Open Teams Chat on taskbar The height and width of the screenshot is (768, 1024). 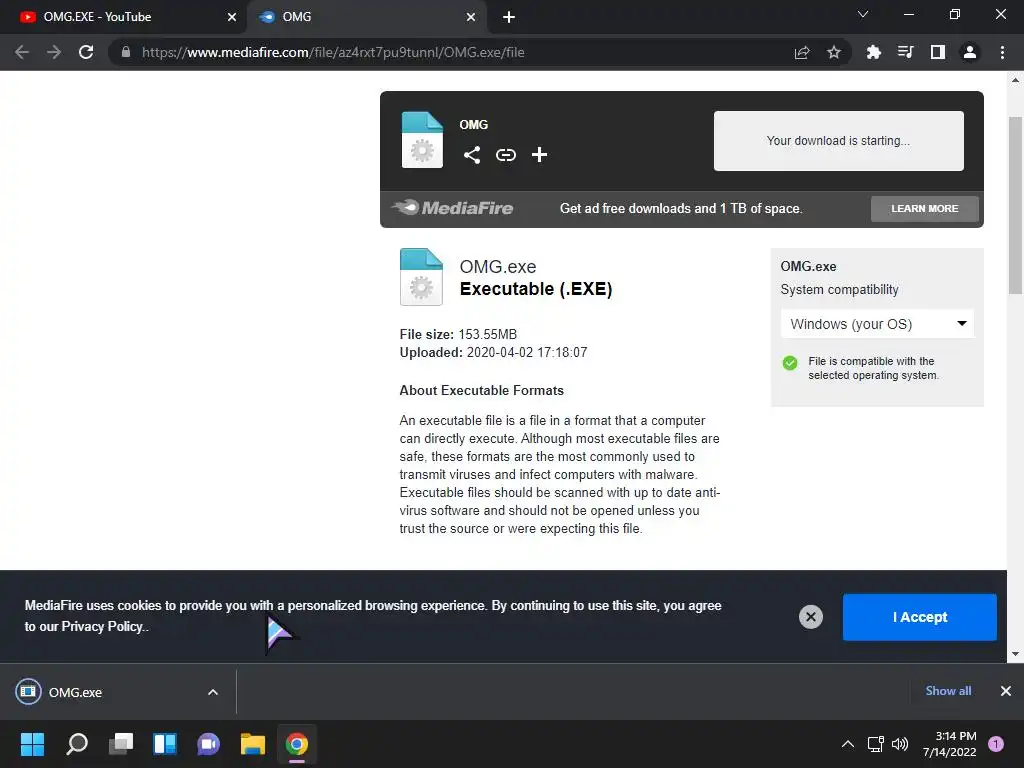[208, 744]
